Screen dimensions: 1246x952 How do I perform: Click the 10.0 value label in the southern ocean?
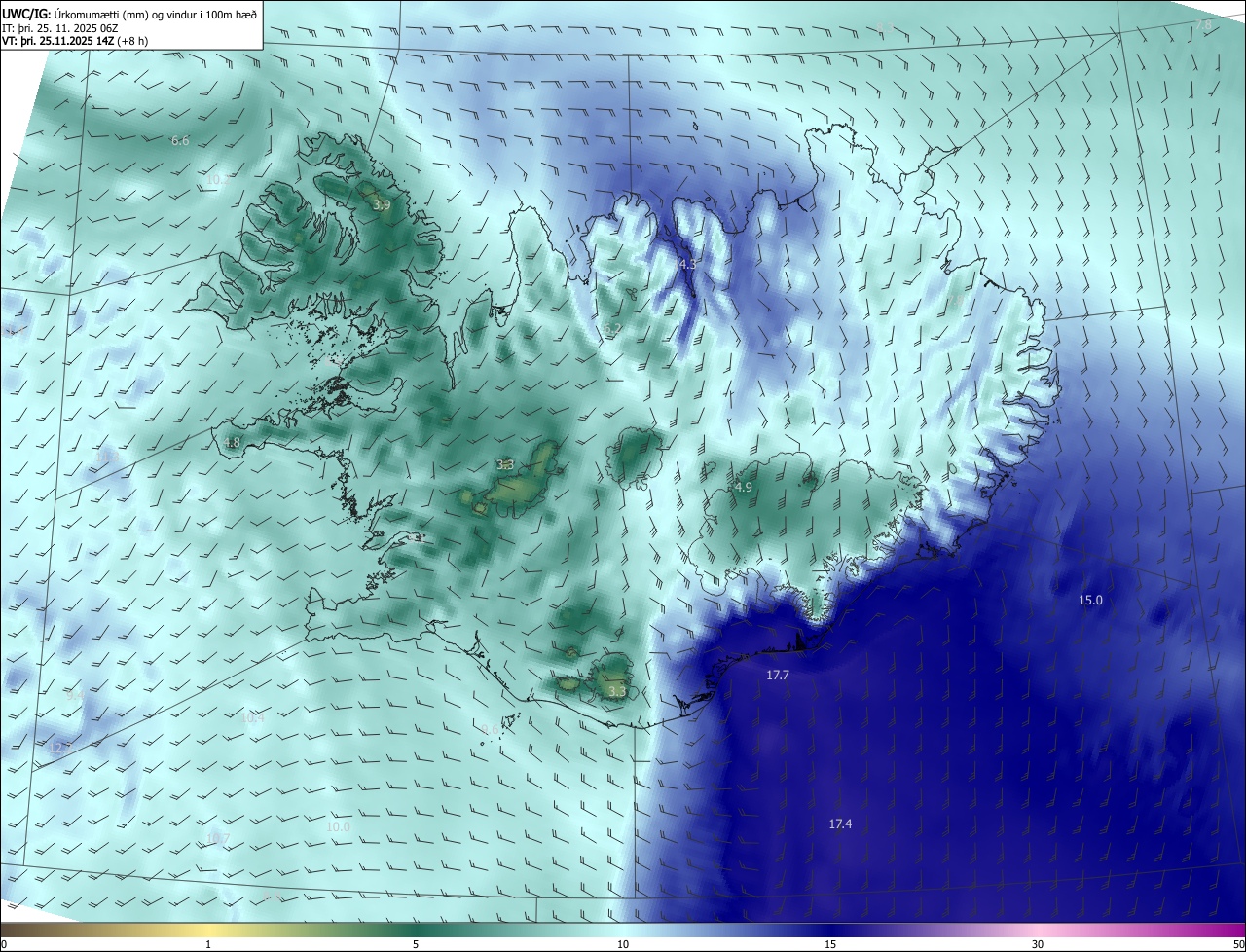point(338,825)
